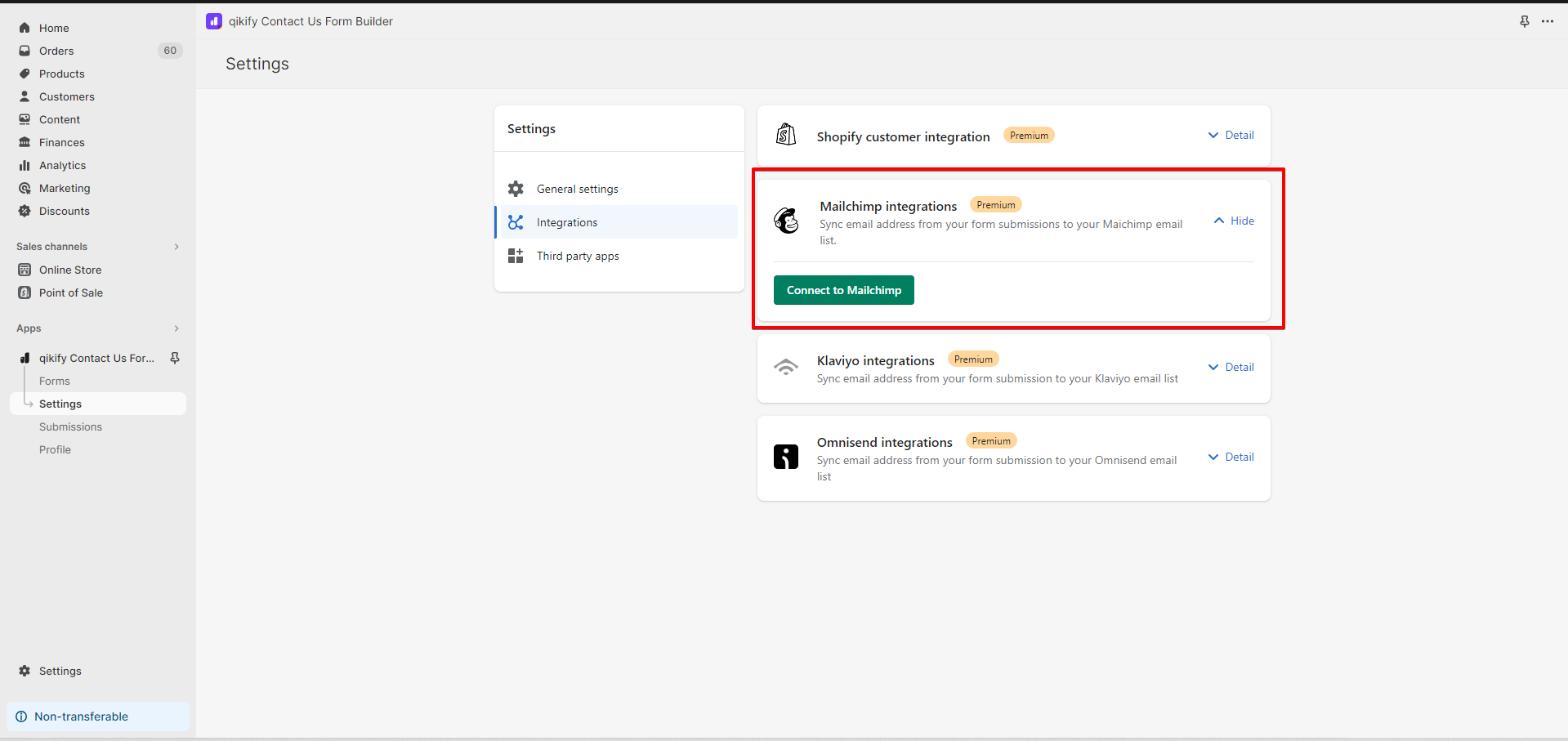Open Third party apps menu item

pyautogui.click(x=616, y=256)
